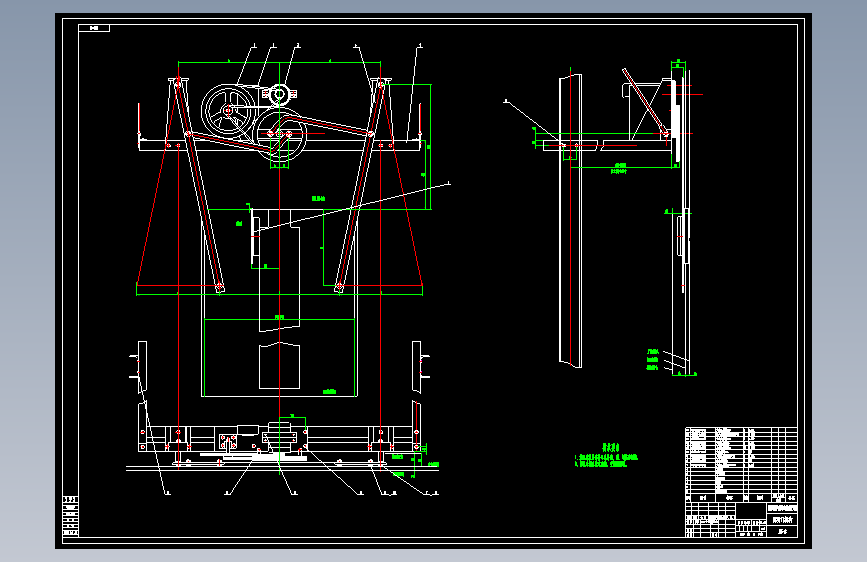Click the small rectangle in lower door panel
The image size is (867, 562).
[x=279, y=366]
